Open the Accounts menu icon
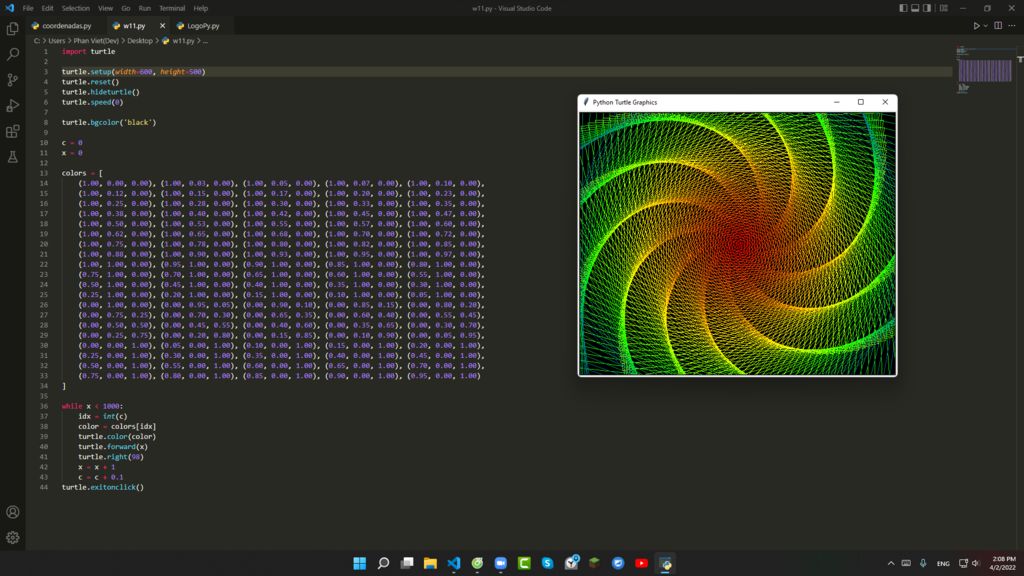Screen dimensions: 1024x576 coord(12,512)
